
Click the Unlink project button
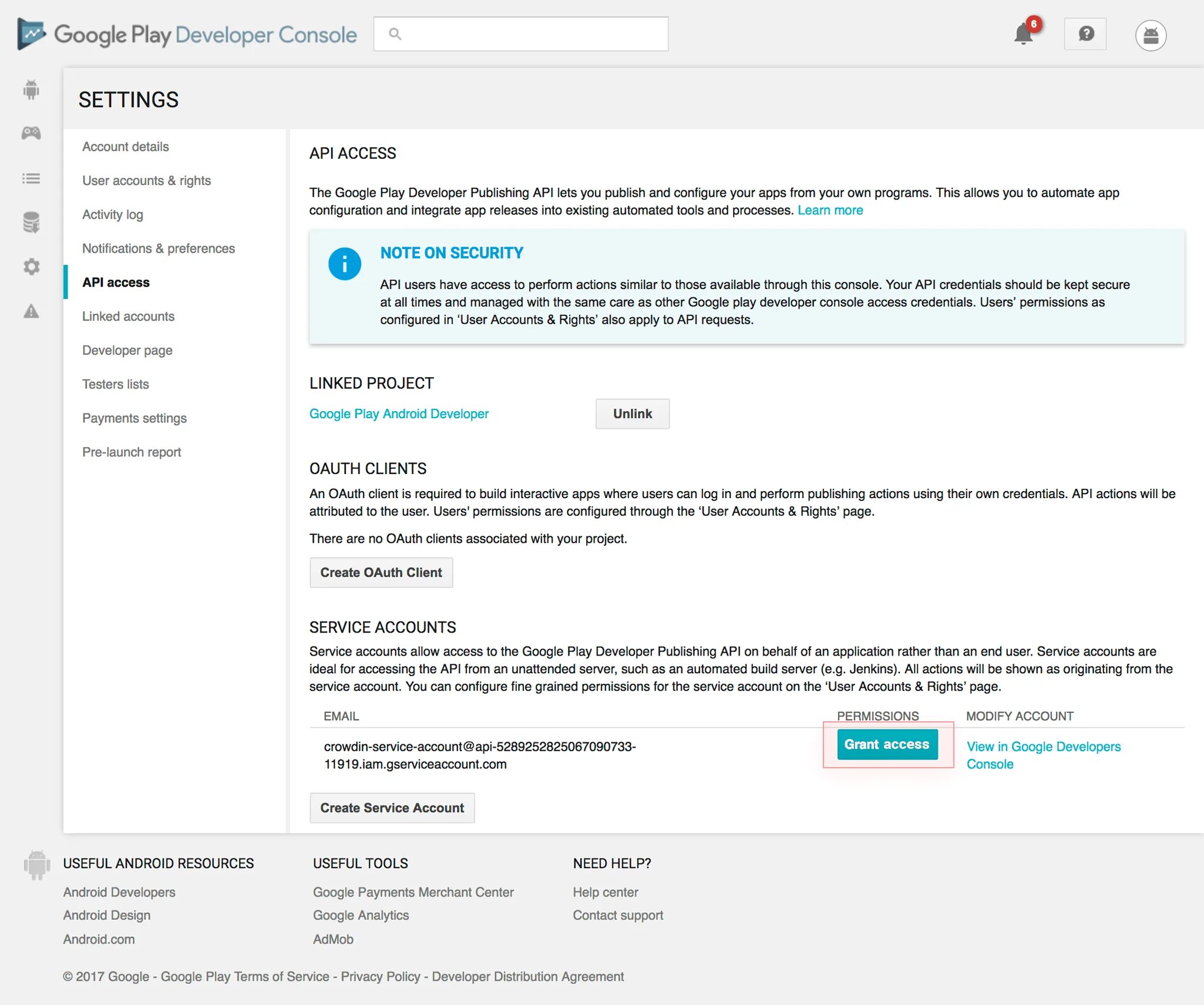click(632, 414)
